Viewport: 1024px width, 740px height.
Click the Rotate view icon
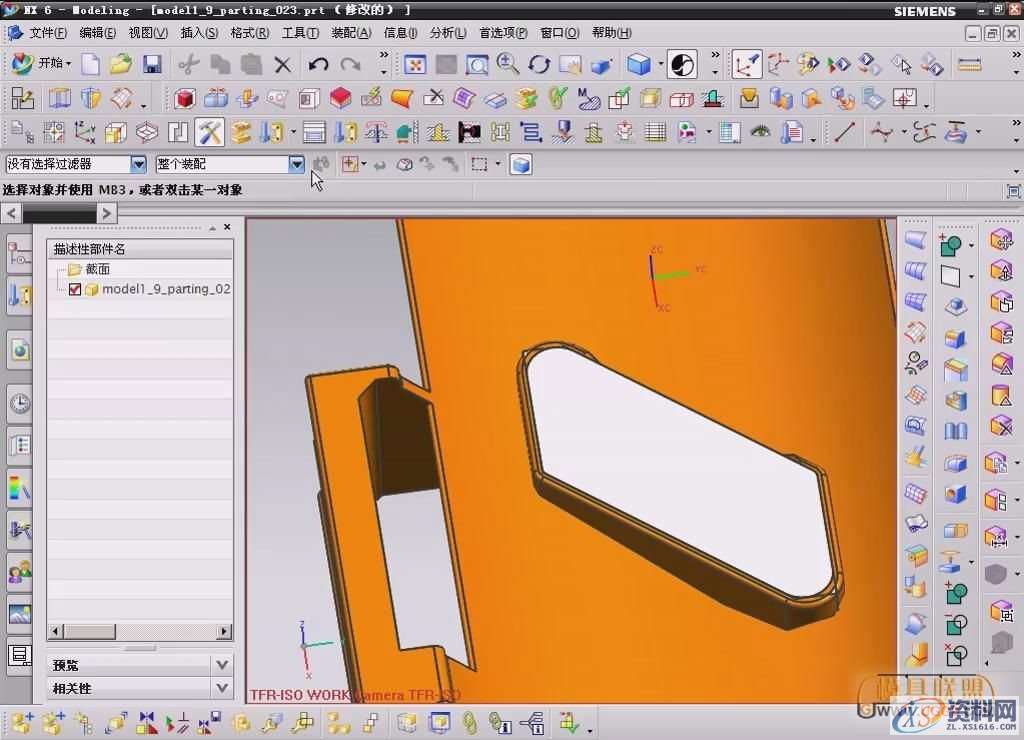[539, 65]
